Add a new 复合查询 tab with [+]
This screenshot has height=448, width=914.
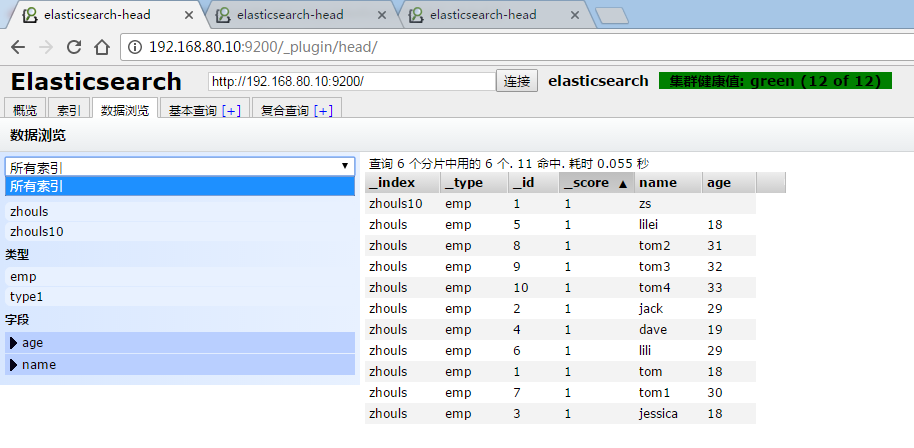point(323,111)
